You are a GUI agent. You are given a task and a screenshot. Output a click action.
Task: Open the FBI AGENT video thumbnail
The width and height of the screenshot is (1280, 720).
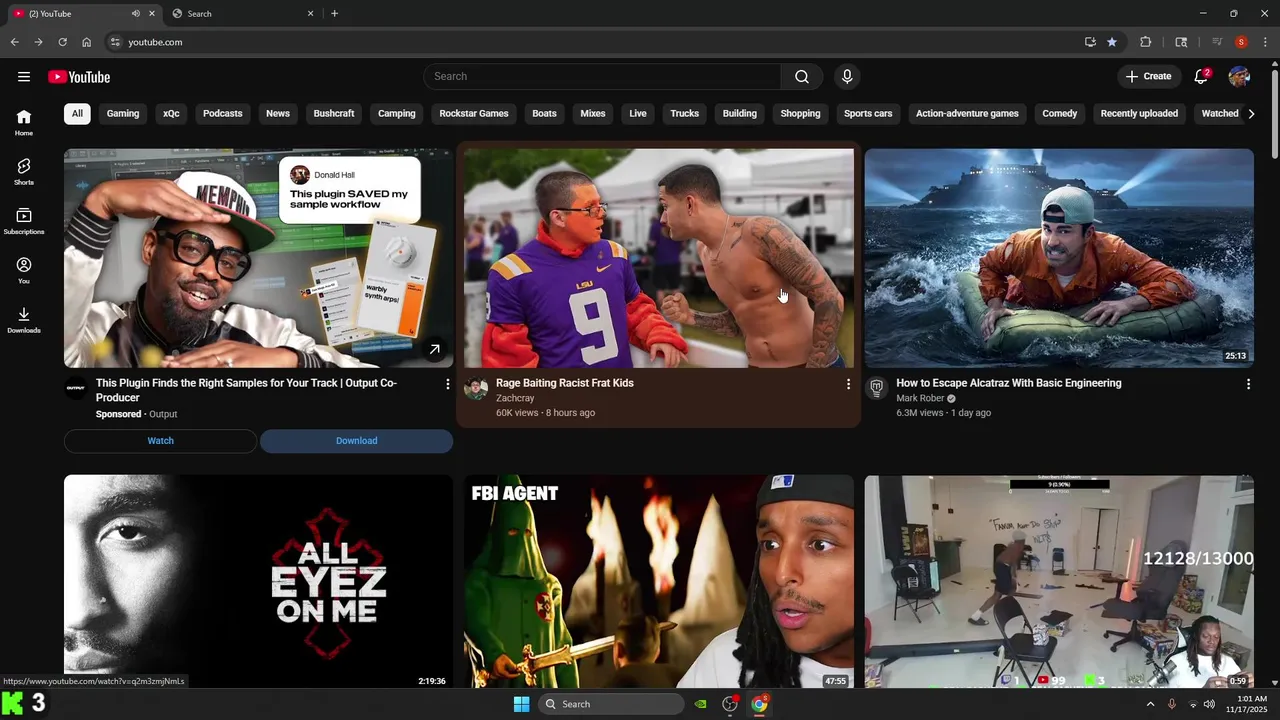point(659,582)
